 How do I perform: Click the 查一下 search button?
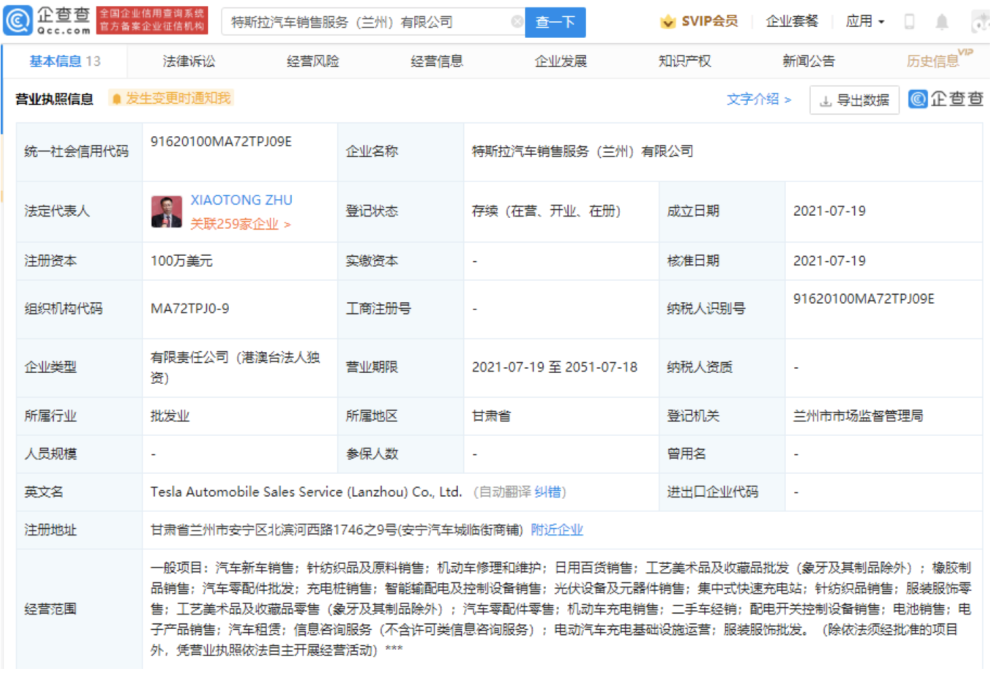555,21
